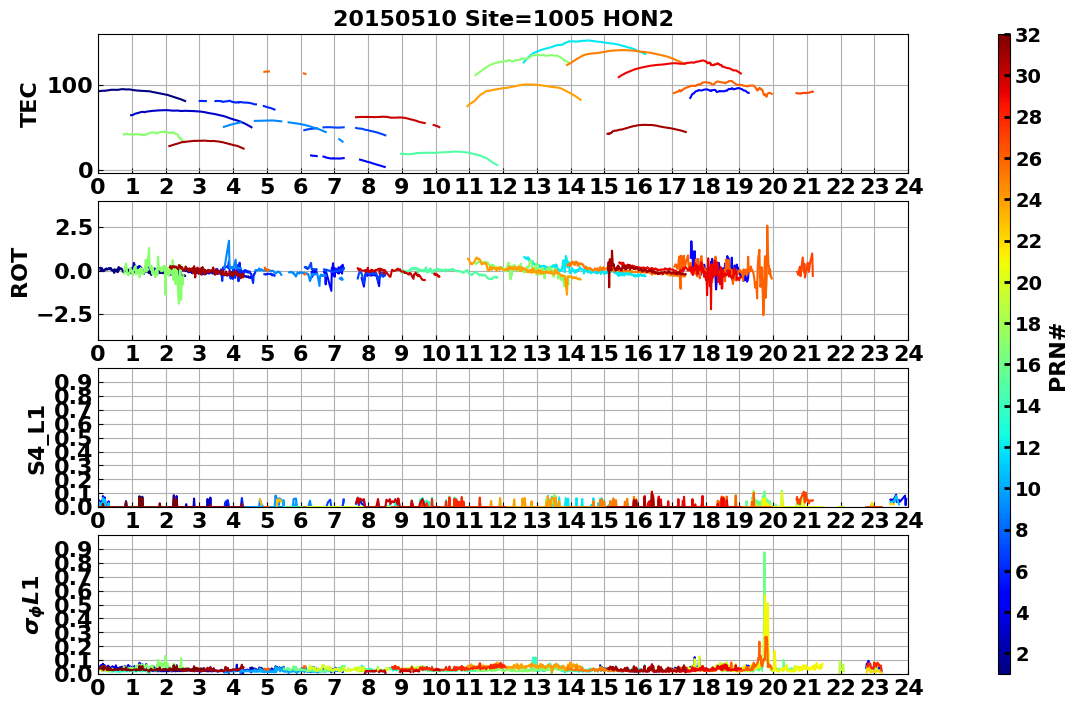Click the dark red TEC curve near hour 16
Viewport: 1077px width, 709px height.
646,125
